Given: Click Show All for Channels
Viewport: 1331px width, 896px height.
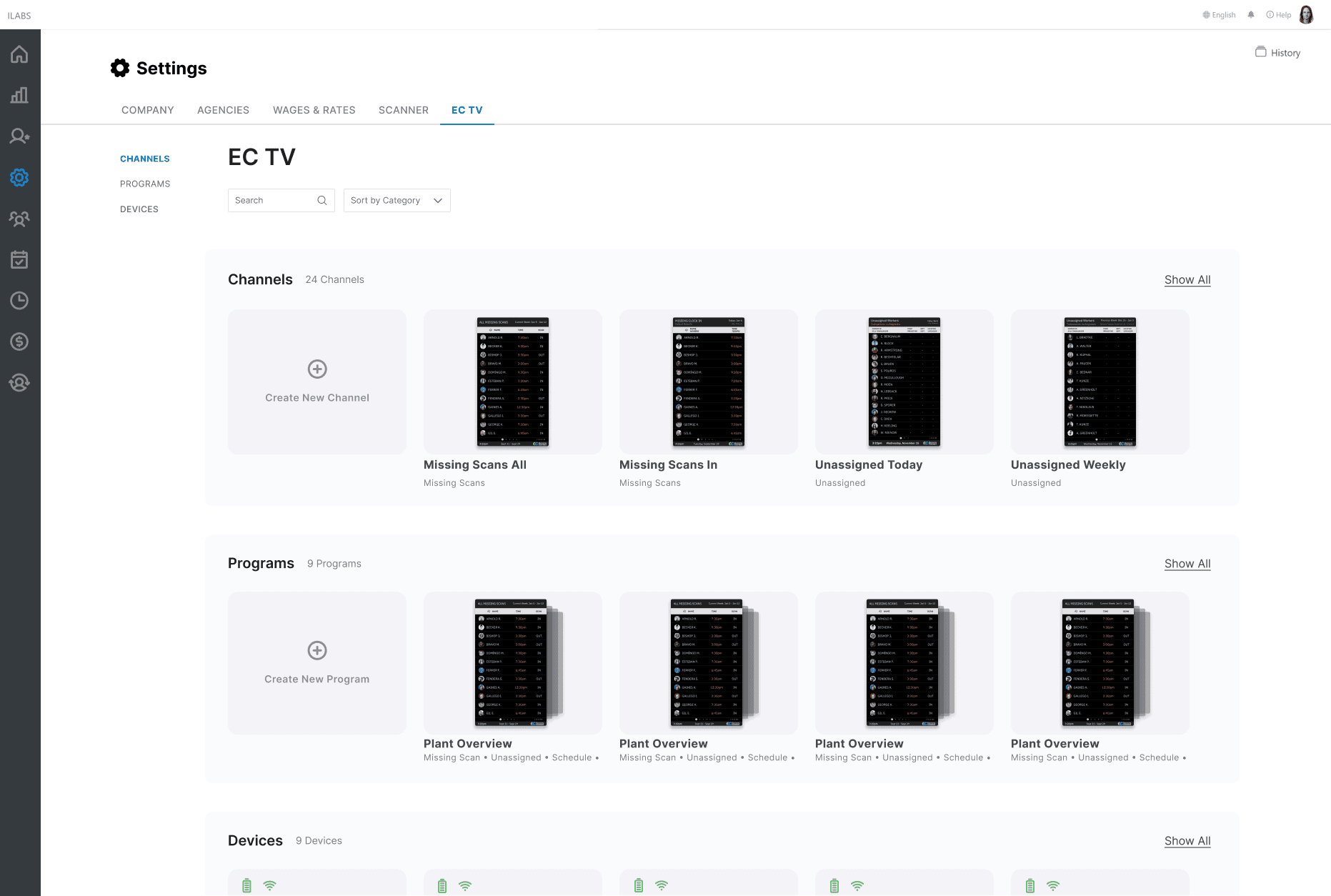Looking at the screenshot, I should (x=1187, y=279).
